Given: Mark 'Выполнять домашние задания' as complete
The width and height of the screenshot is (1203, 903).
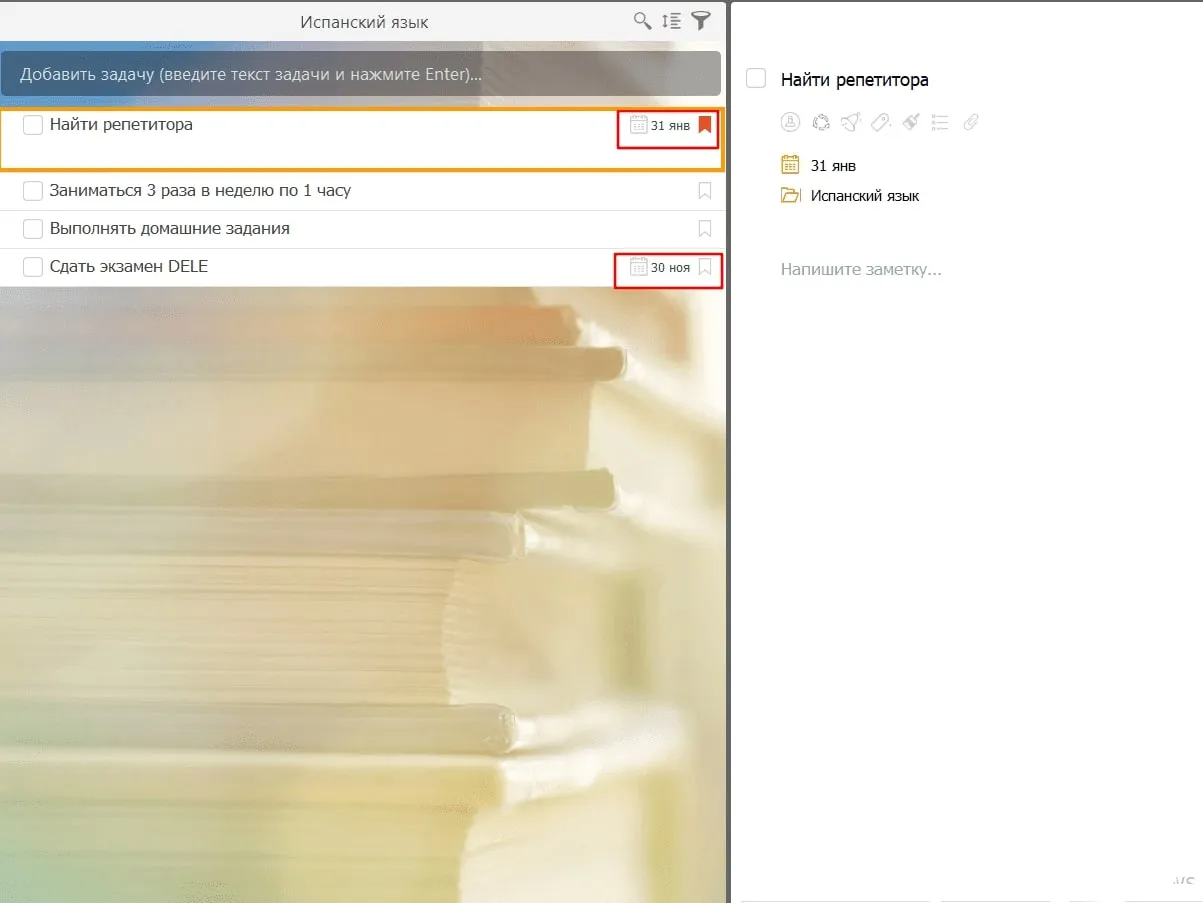Looking at the screenshot, I should pyautogui.click(x=33, y=229).
